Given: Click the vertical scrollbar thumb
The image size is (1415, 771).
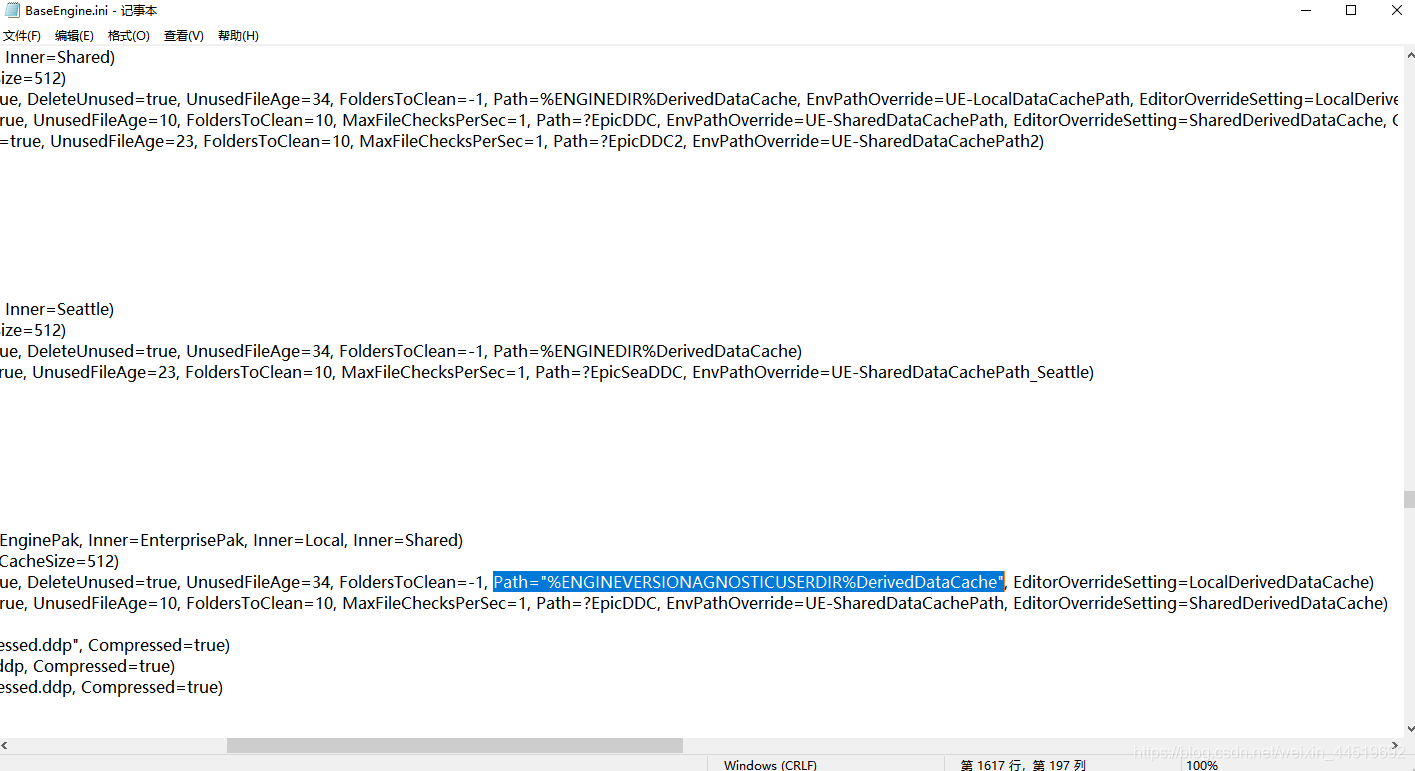Looking at the screenshot, I should [x=1408, y=500].
